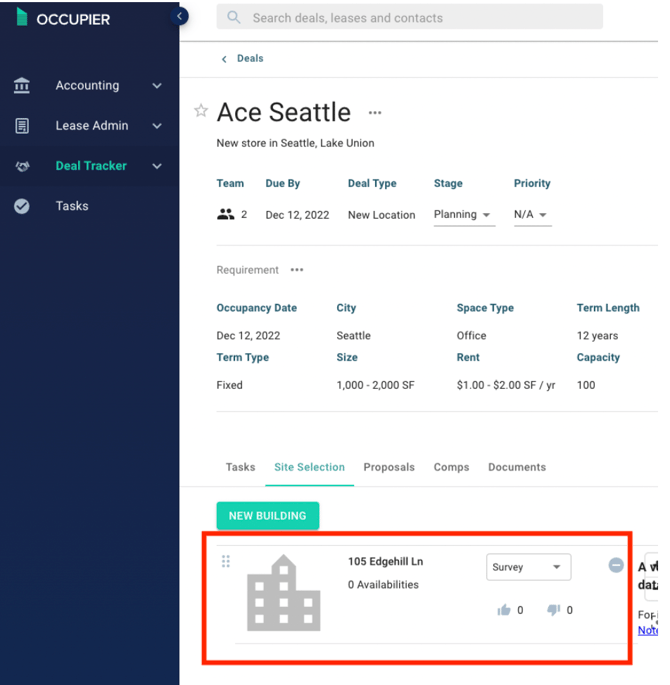Open the Tasks checkmark item in sidebar
Screen dimensions: 670x685
(x=72, y=206)
